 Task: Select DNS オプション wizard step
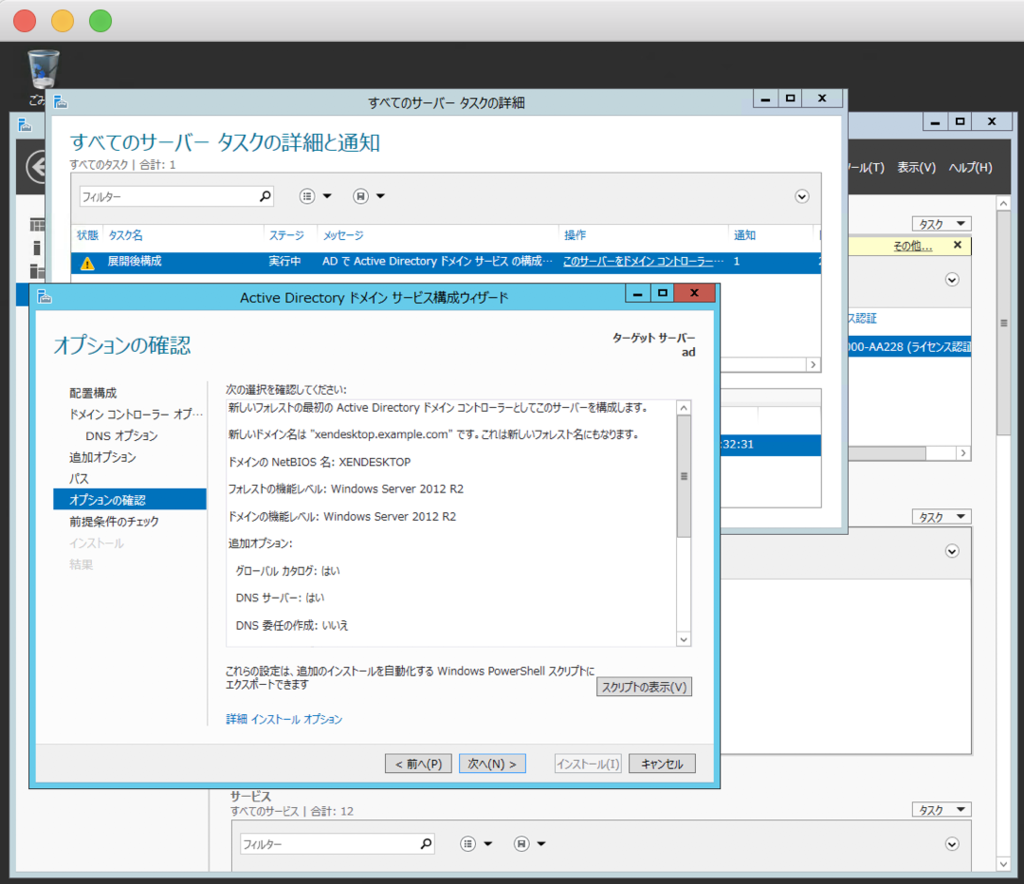tap(121, 436)
